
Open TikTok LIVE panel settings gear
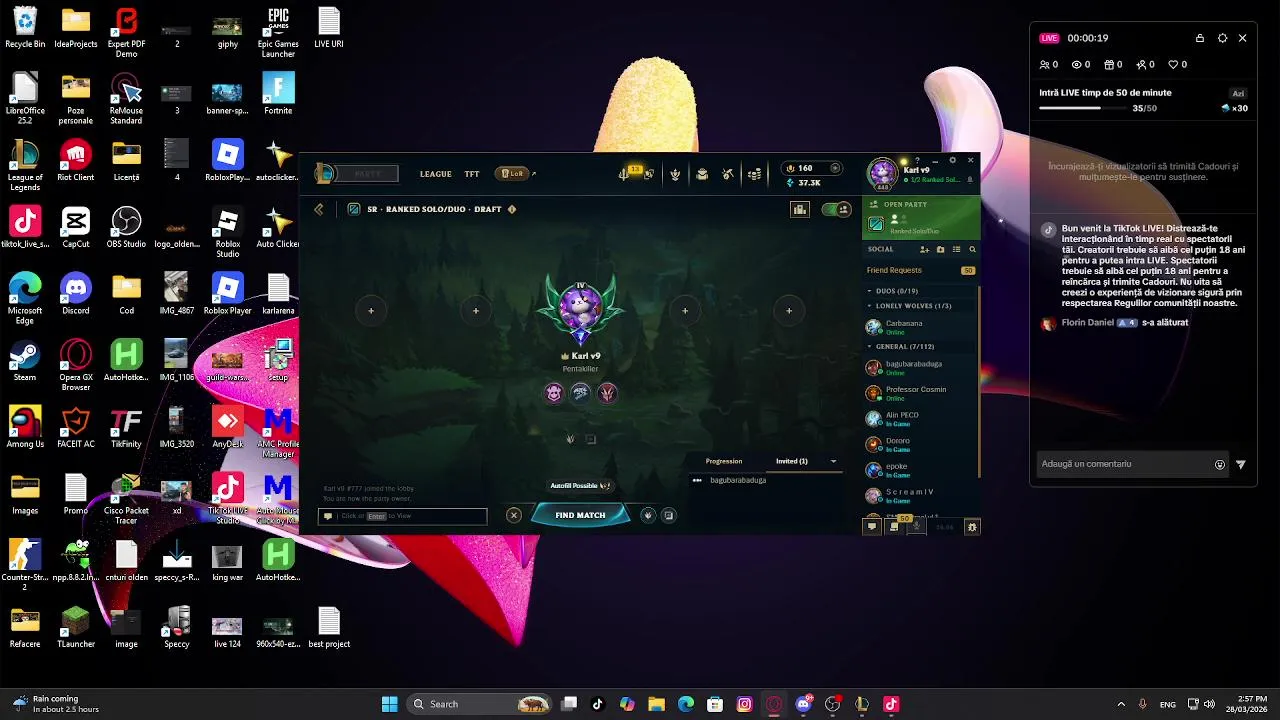pos(1222,38)
